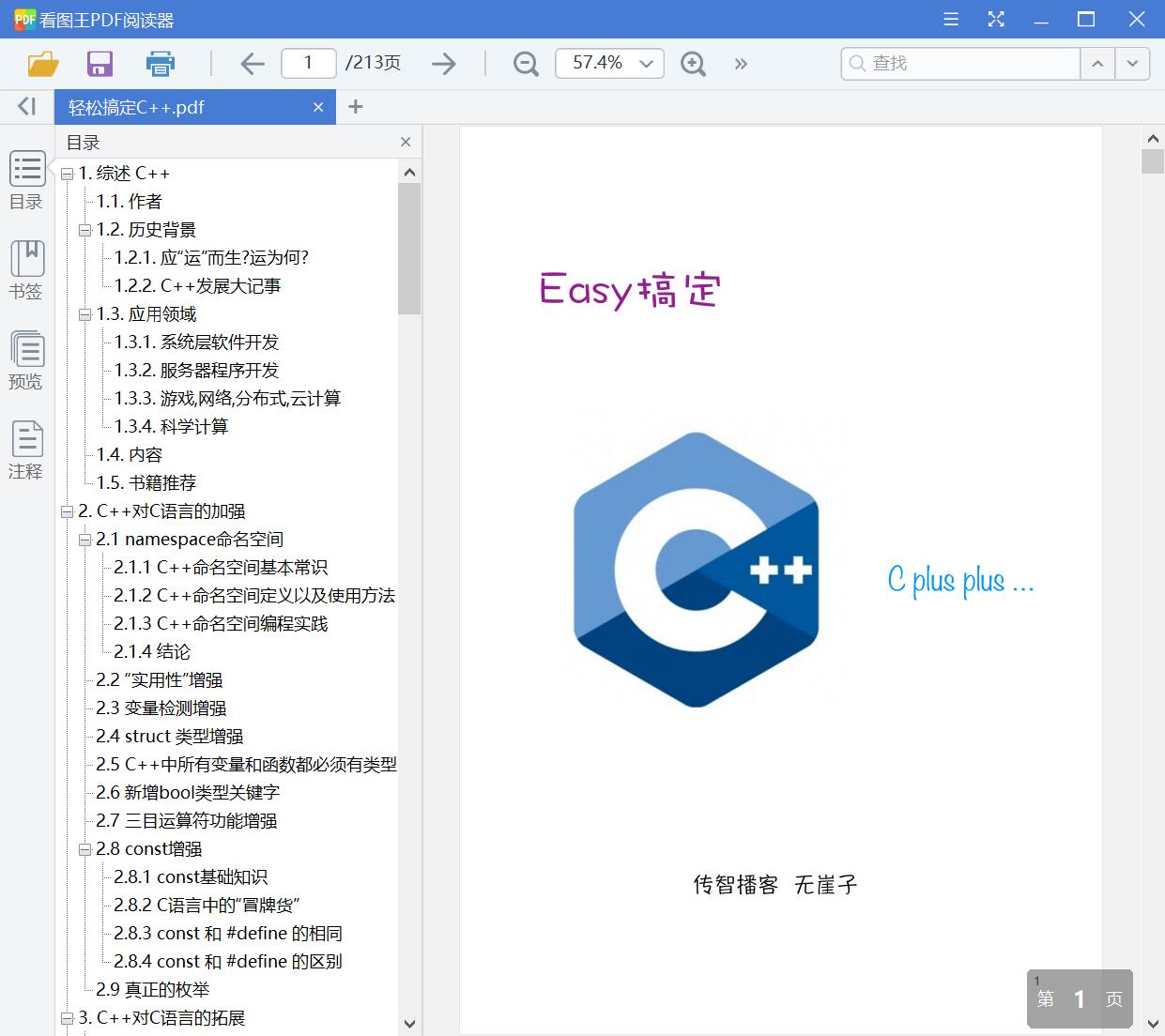Open the 书签 bookmarks panel
This screenshot has width=1165, height=1036.
tap(26, 270)
